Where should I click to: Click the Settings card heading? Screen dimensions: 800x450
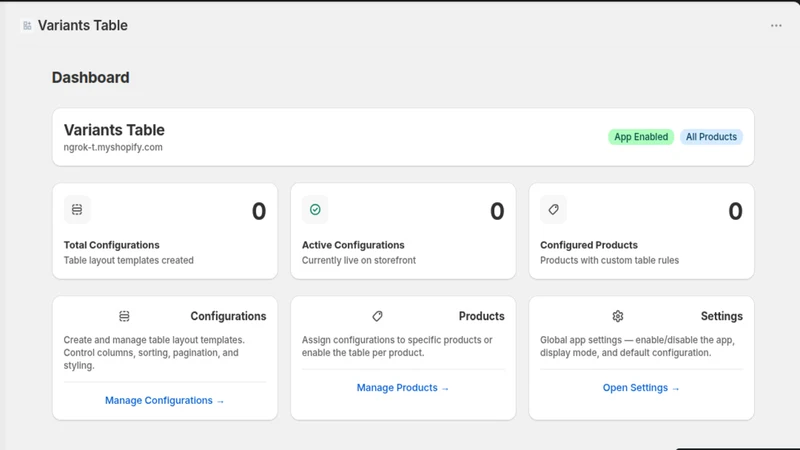pos(721,316)
